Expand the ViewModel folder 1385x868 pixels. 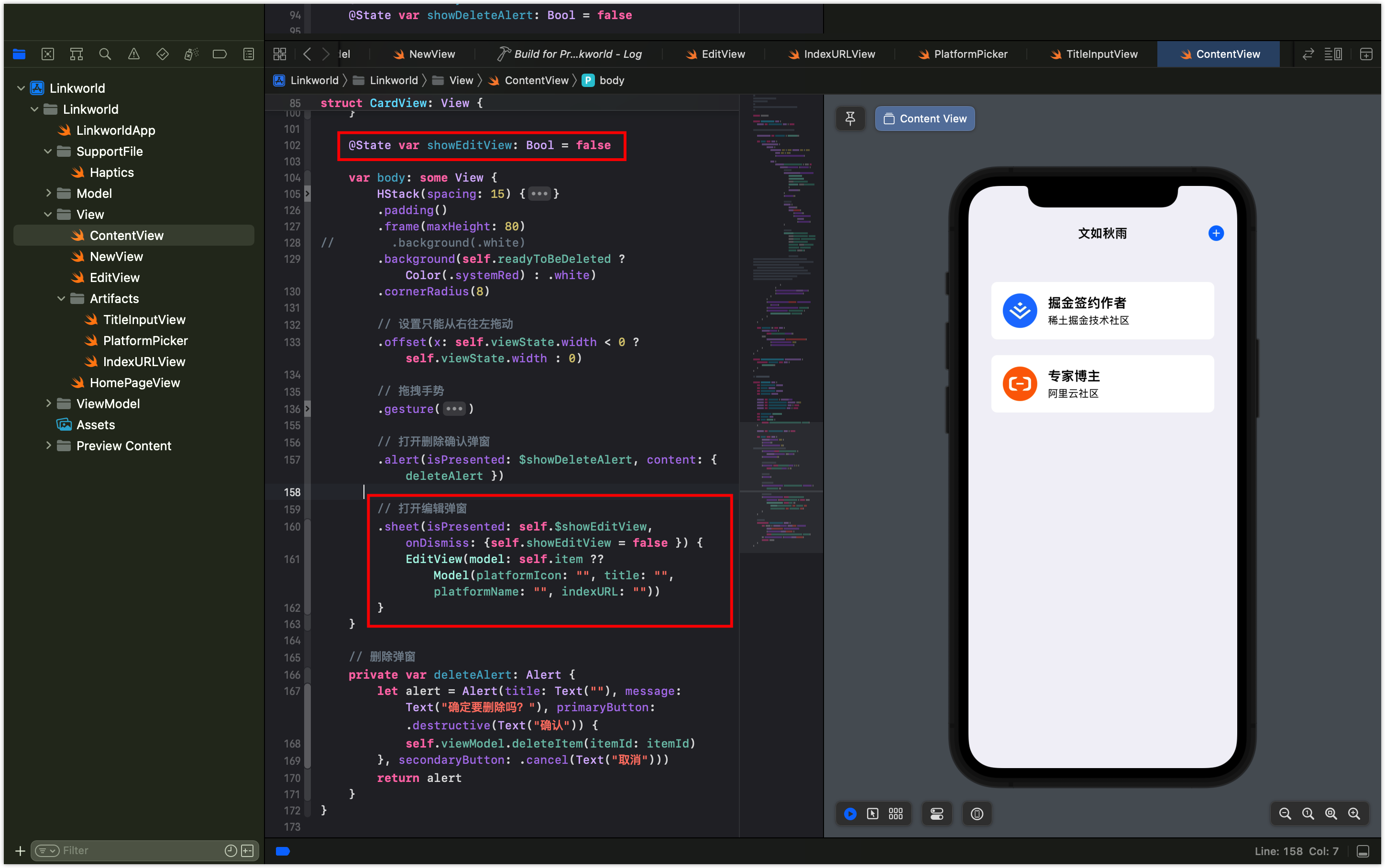click(x=48, y=403)
